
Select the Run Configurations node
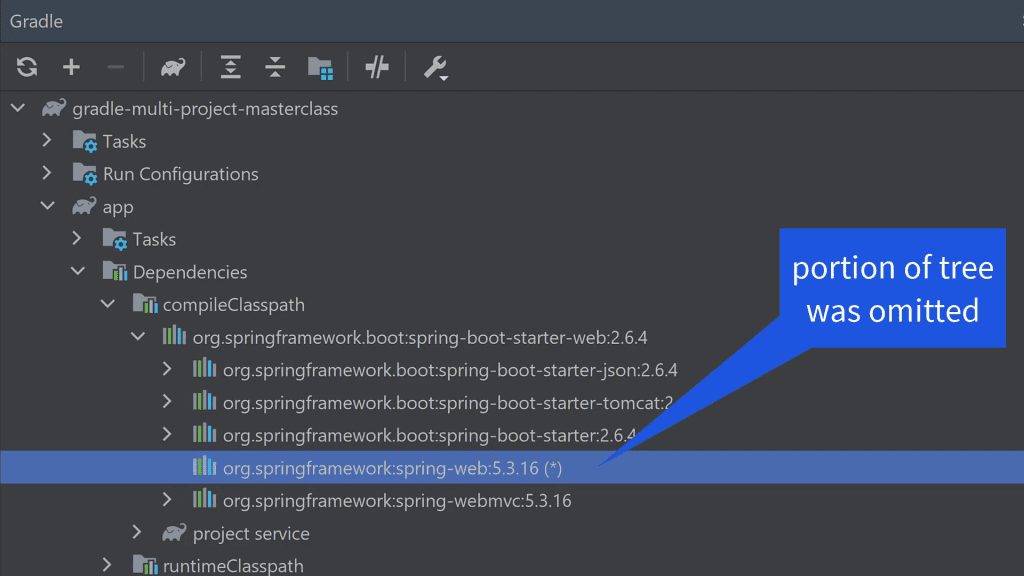[x=181, y=173]
